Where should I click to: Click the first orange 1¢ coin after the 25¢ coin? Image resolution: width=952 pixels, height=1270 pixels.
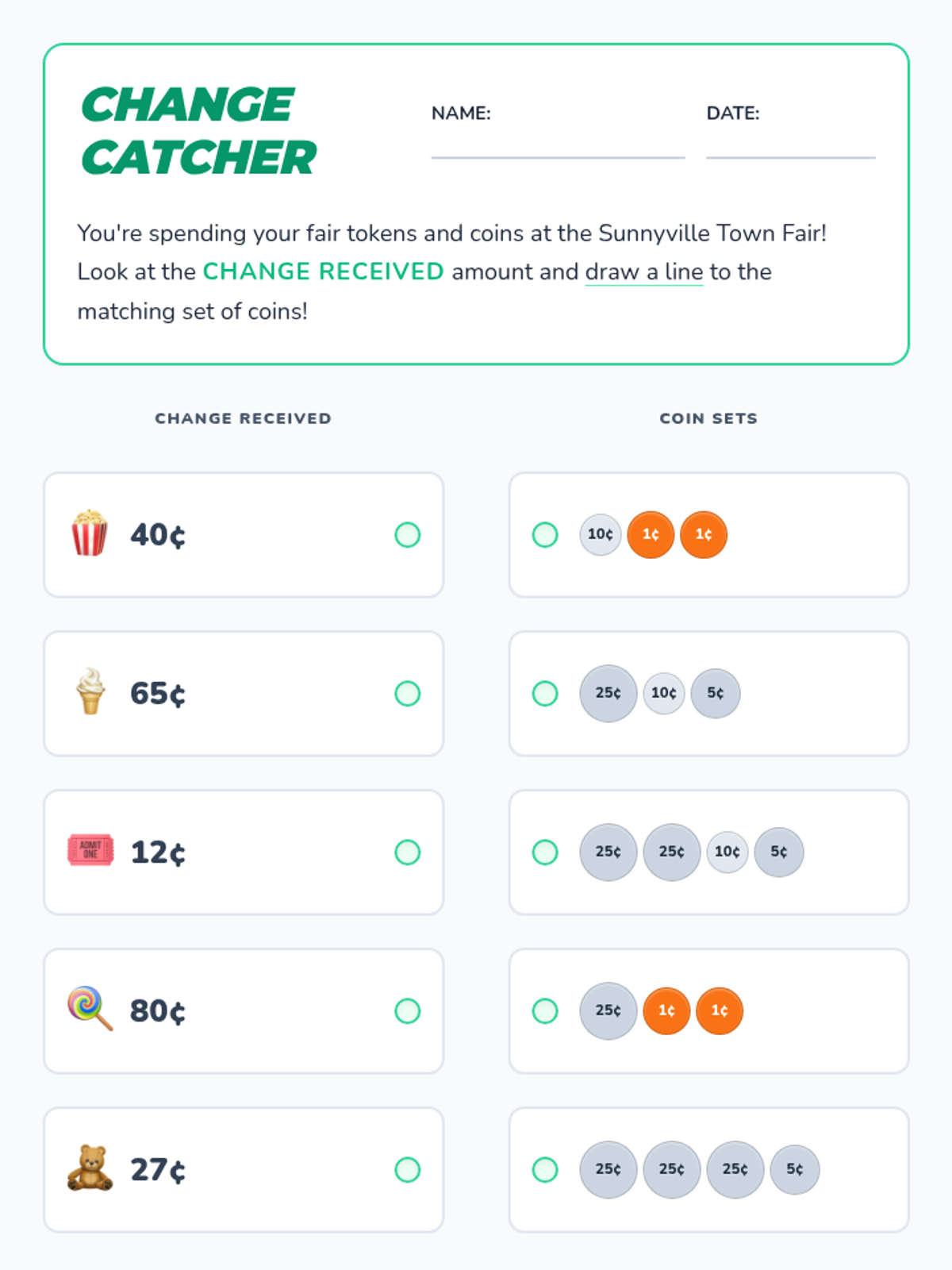pyautogui.click(x=666, y=1010)
